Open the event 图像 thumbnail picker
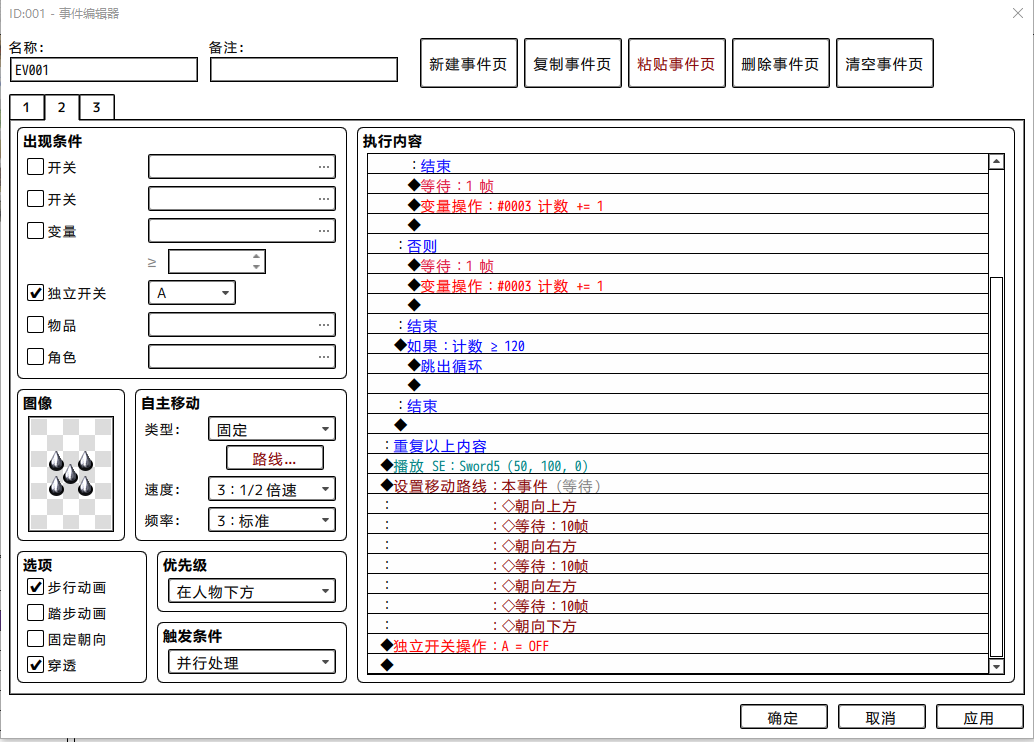This screenshot has height=742, width=1034. tap(71, 474)
